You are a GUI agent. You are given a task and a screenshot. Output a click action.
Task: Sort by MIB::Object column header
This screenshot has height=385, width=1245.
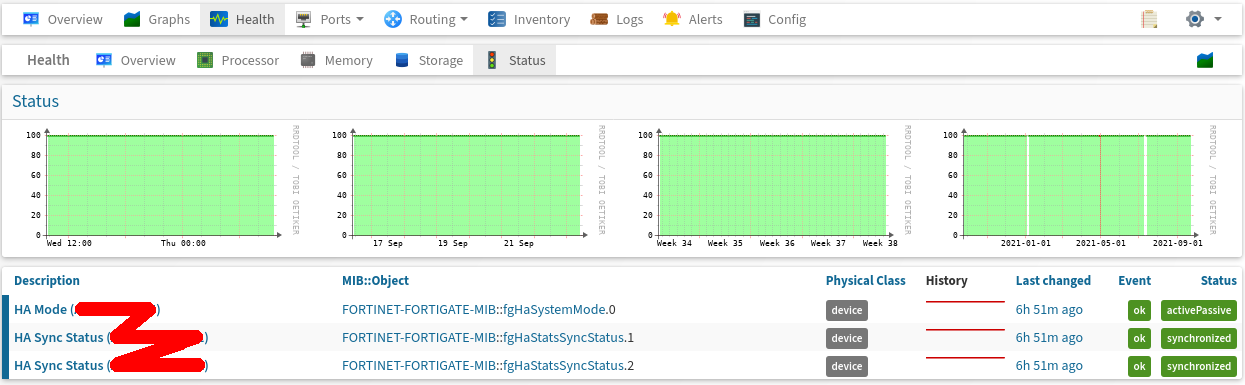point(375,281)
